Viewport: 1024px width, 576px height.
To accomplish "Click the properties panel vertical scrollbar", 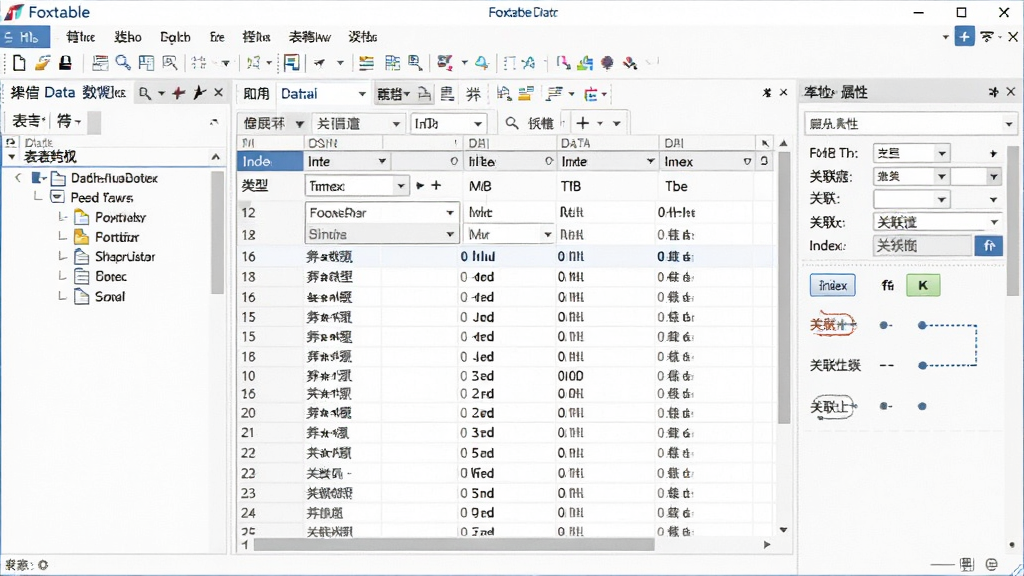I will (1012, 219).
